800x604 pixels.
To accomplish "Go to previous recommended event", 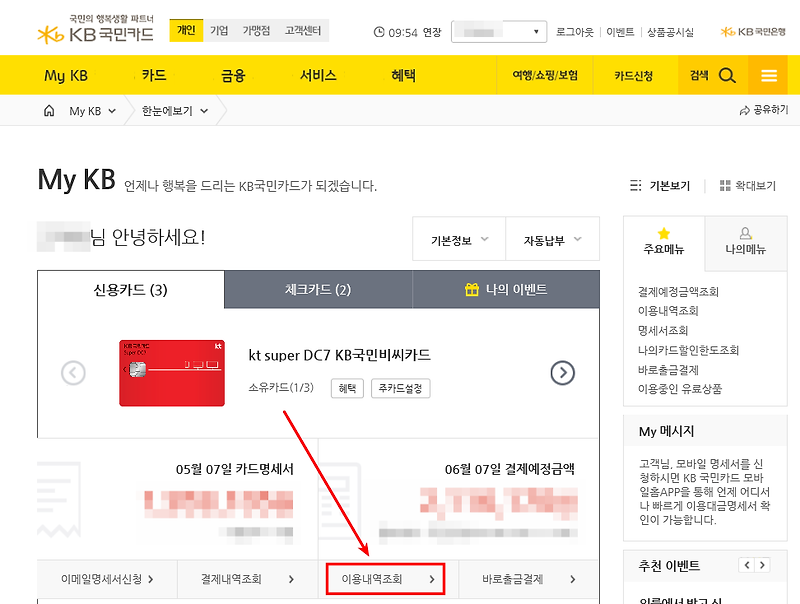I will pyautogui.click(x=747, y=565).
